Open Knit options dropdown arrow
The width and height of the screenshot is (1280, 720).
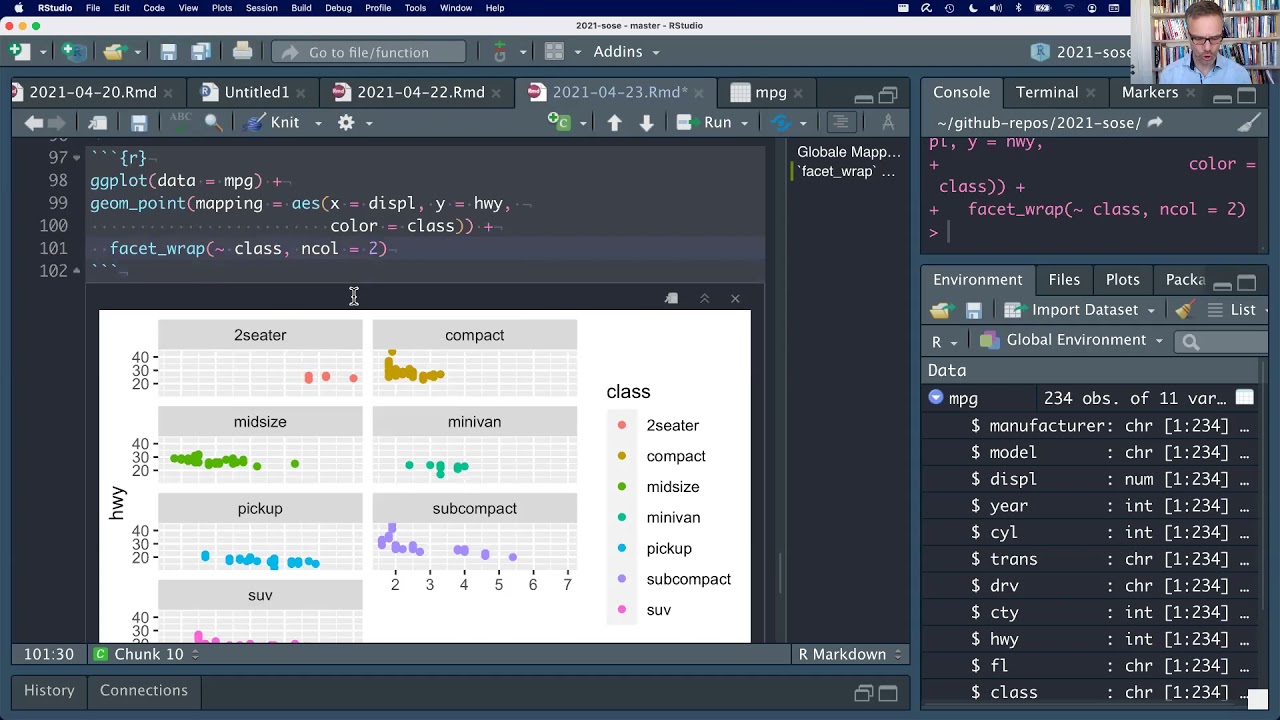pos(318,123)
